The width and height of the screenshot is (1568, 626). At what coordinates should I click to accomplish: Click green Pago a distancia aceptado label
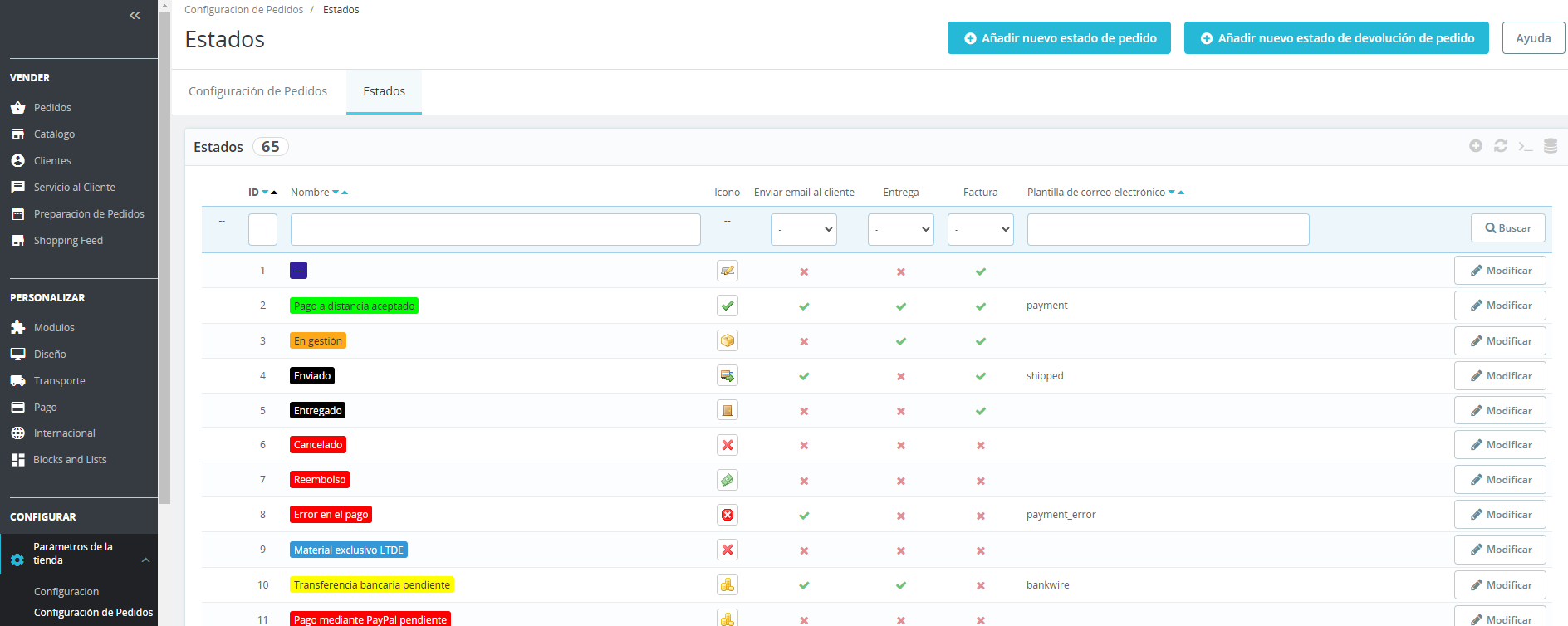point(354,306)
